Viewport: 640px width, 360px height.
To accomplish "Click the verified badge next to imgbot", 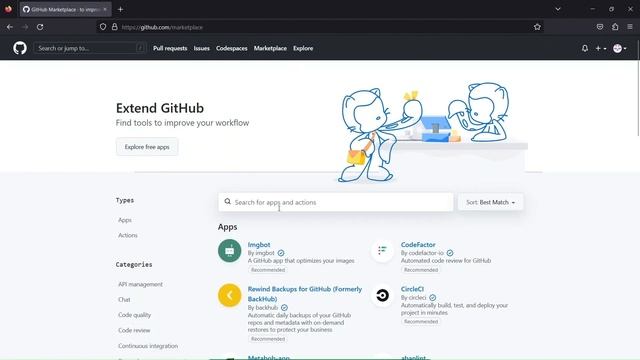I will [x=281, y=253].
